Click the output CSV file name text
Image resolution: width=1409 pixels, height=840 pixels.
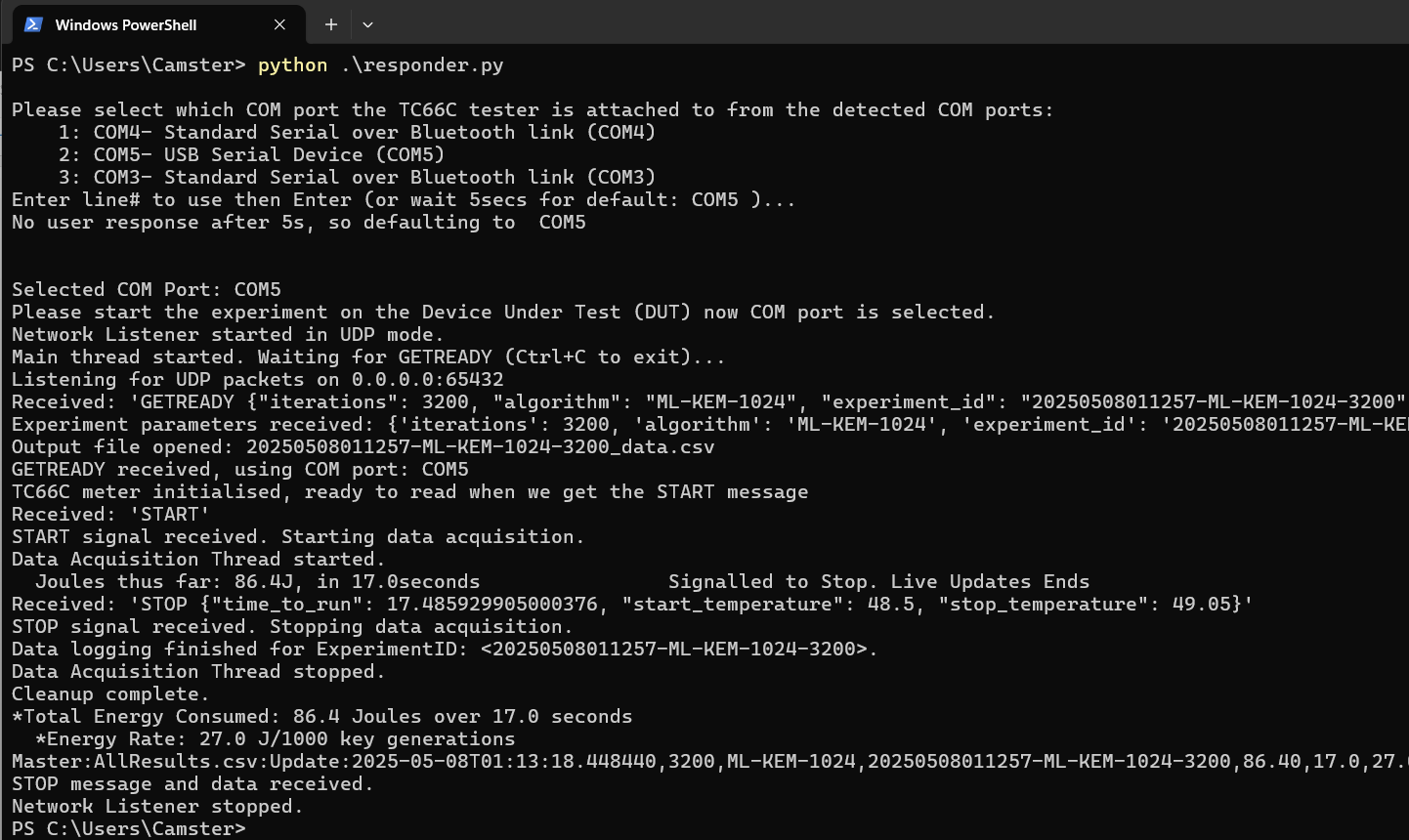(x=480, y=447)
